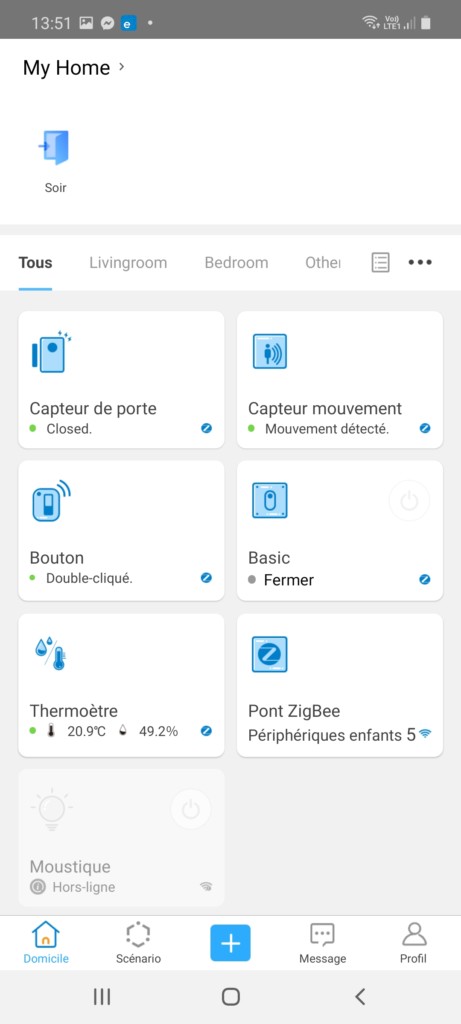Tap the Android back navigation button

[360, 996]
